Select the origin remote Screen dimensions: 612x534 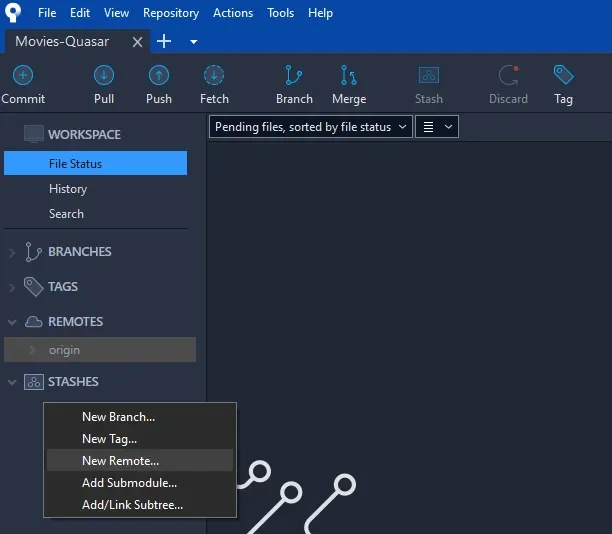click(100, 350)
